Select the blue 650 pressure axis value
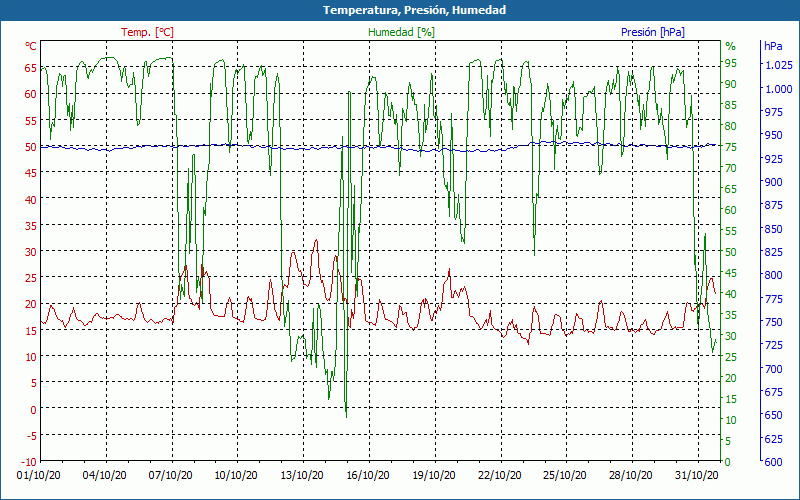Image resolution: width=800 pixels, height=500 pixels. coord(773,415)
